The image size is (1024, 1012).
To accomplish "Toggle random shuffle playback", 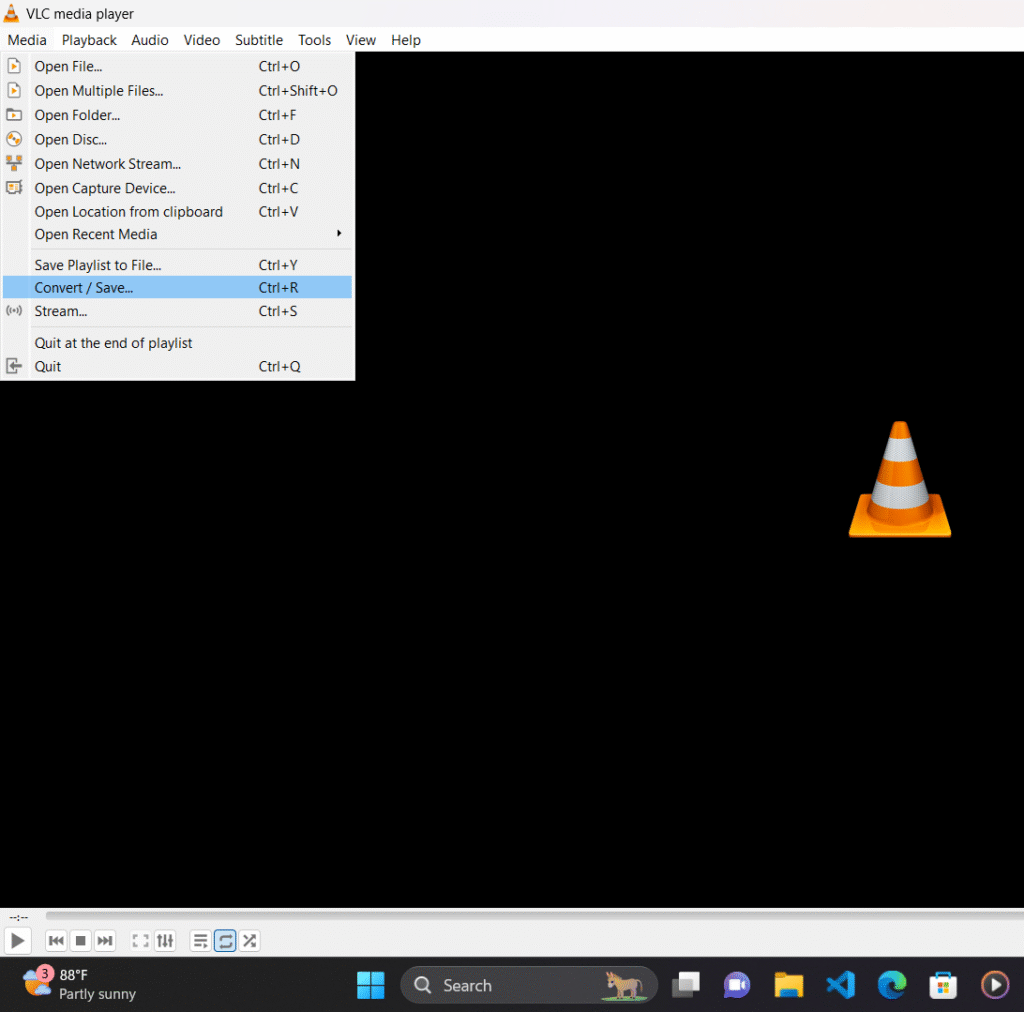I will (249, 941).
